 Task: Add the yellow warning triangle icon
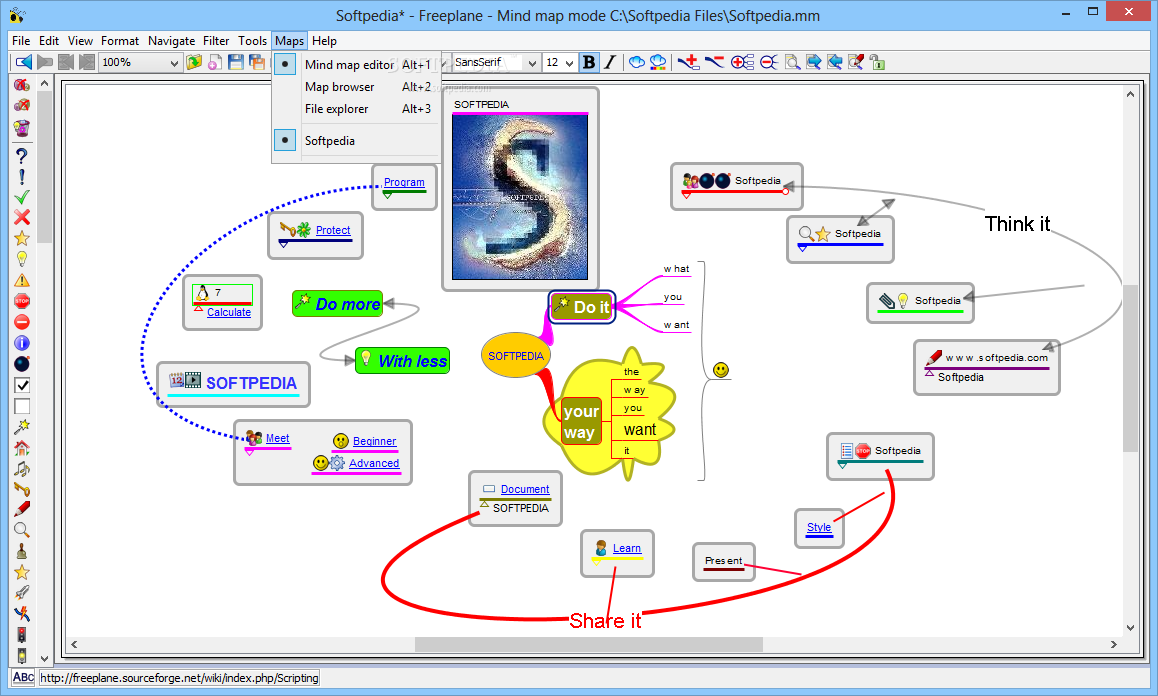(x=21, y=280)
